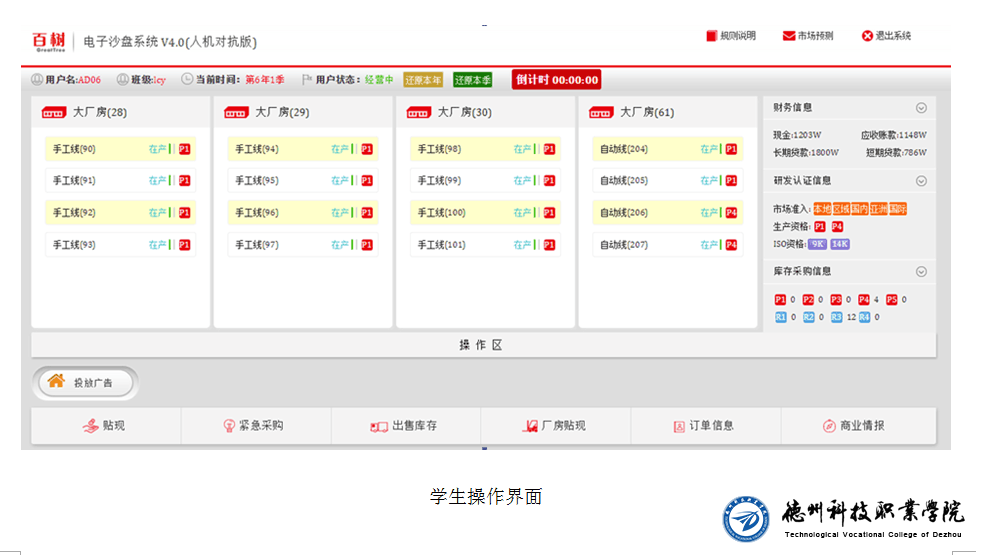Collapse the 财务信息 panel
The width and height of the screenshot is (993, 555).
click(921, 108)
